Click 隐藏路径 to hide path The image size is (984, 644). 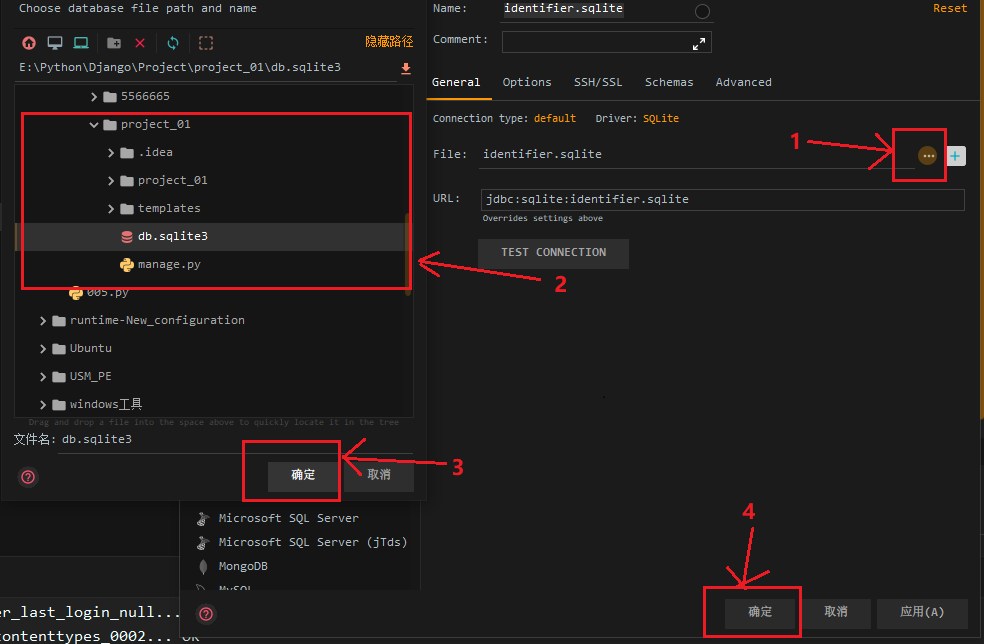[x=389, y=41]
